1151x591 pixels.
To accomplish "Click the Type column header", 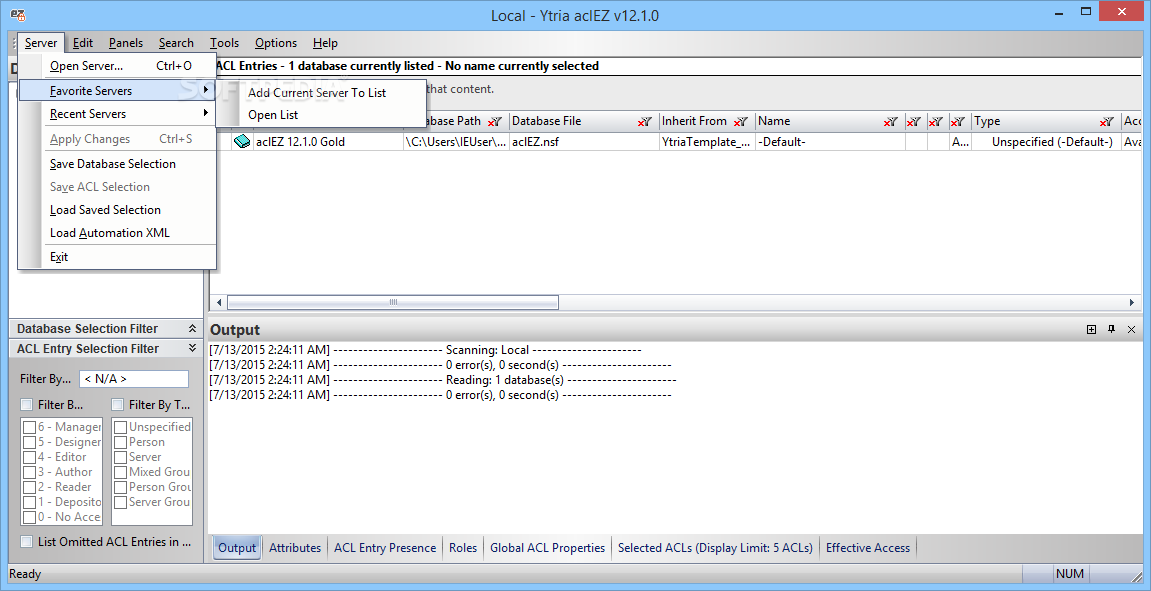I will (x=1045, y=122).
